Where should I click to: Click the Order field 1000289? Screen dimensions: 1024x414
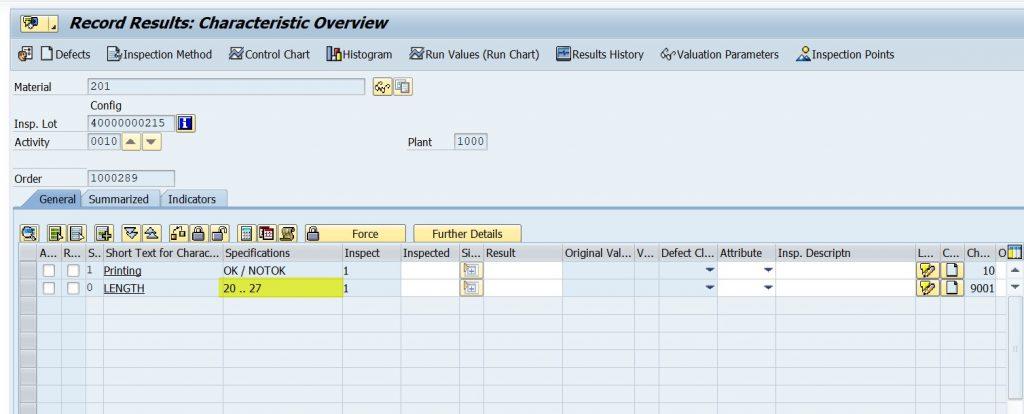click(x=131, y=178)
